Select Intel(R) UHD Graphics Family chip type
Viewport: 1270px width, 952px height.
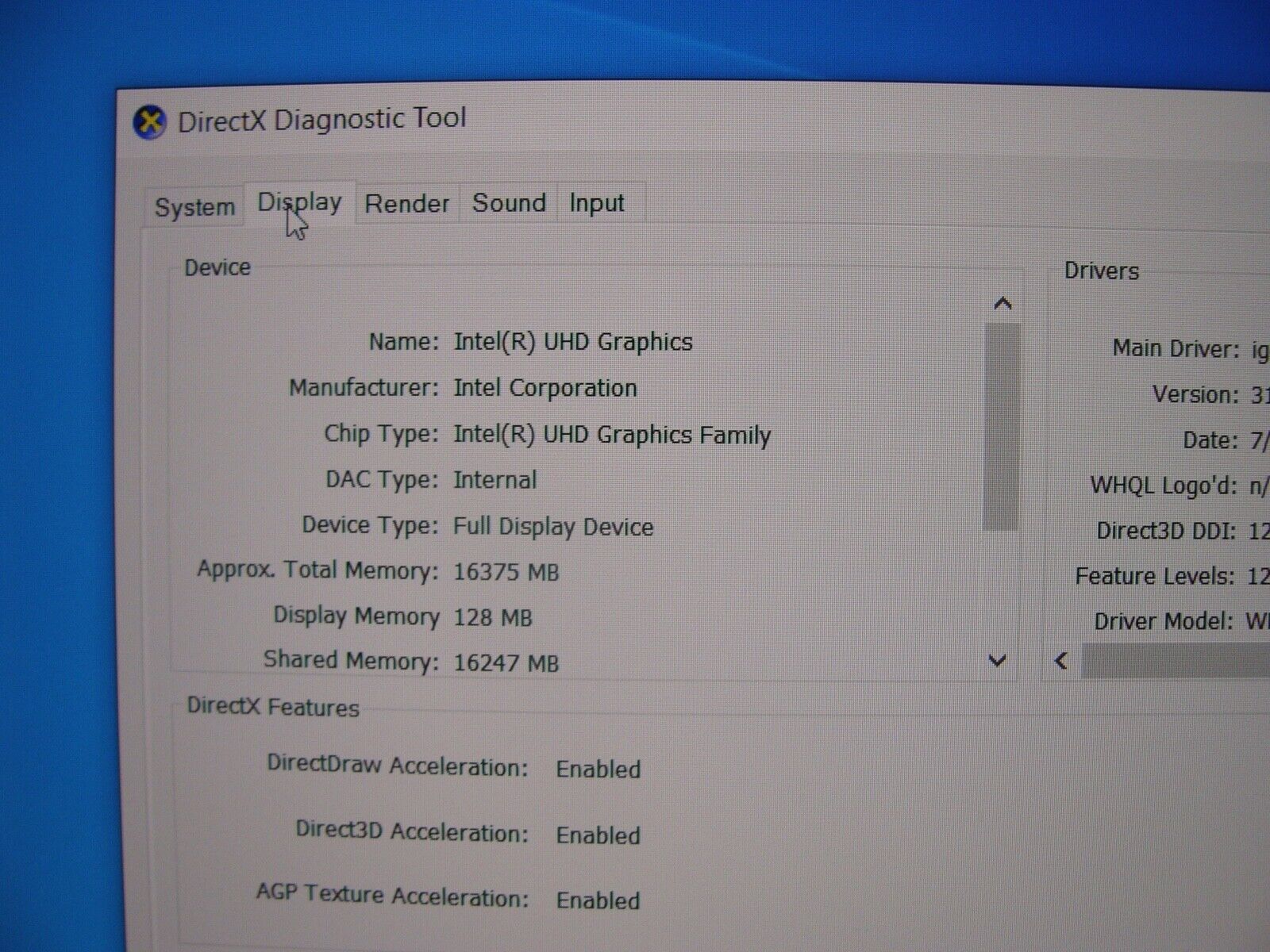[612, 435]
